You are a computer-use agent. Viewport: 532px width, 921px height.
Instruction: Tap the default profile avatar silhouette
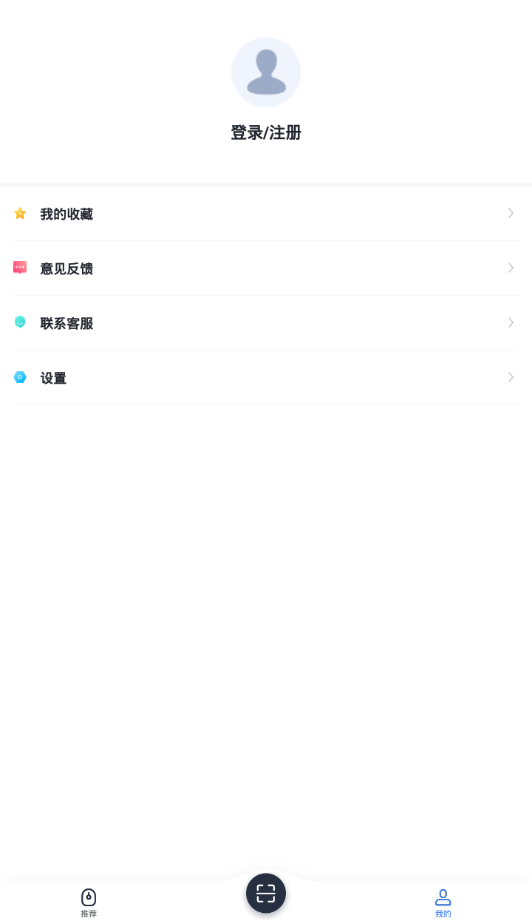pyautogui.click(x=266, y=72)
